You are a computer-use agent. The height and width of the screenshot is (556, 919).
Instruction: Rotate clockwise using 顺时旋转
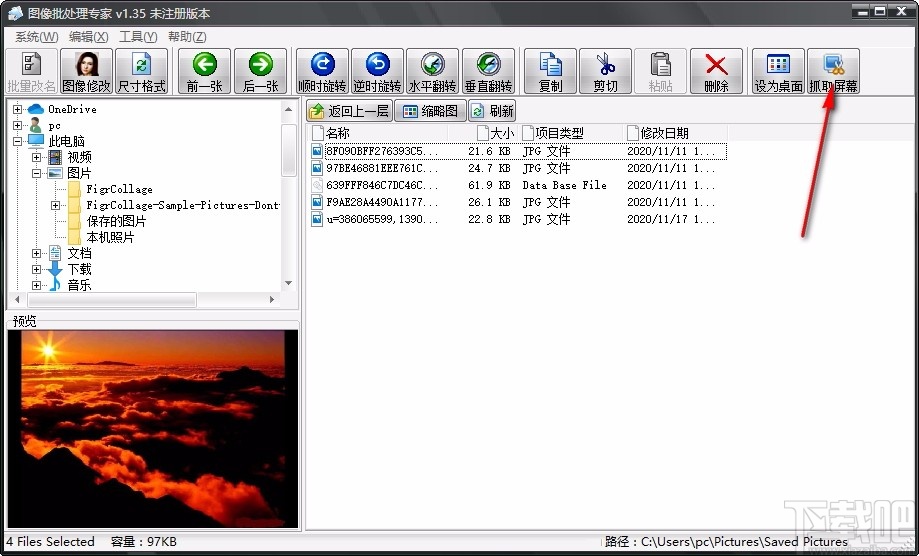pos(322,71)
